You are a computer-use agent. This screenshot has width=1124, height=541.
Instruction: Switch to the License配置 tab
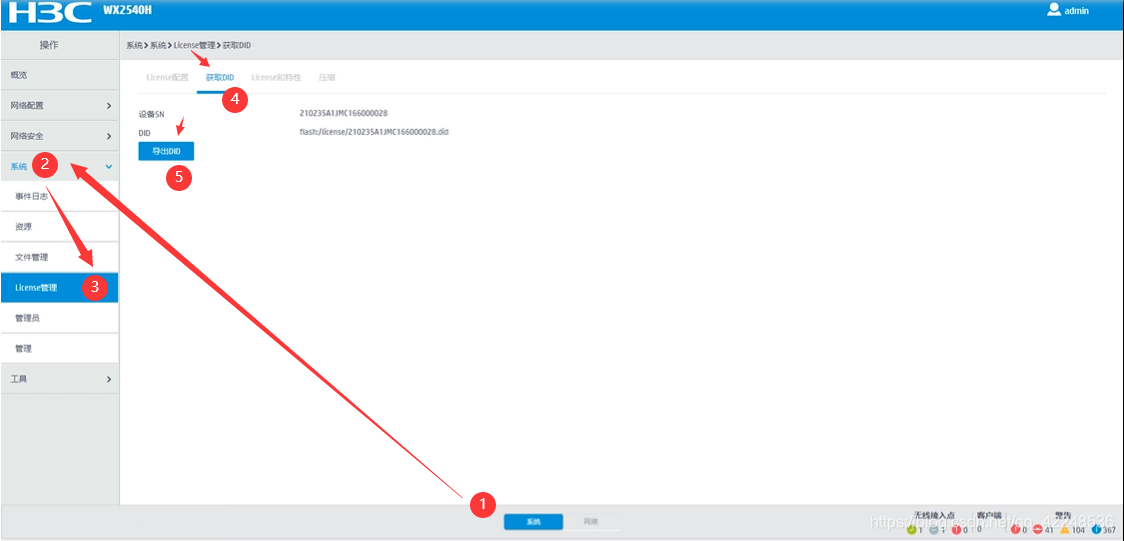pos(167,77)
